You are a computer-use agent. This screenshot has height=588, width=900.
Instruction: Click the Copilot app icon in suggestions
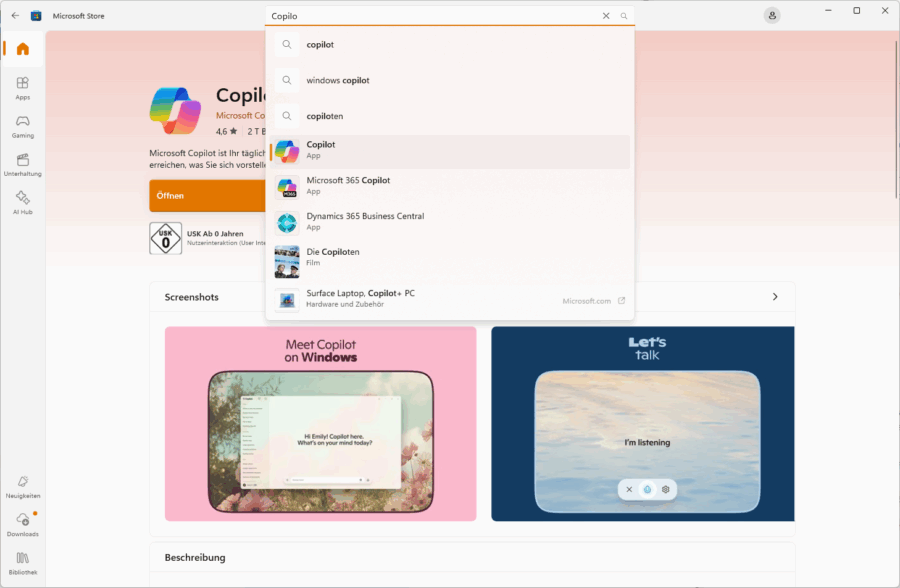(x=287, y=152)
